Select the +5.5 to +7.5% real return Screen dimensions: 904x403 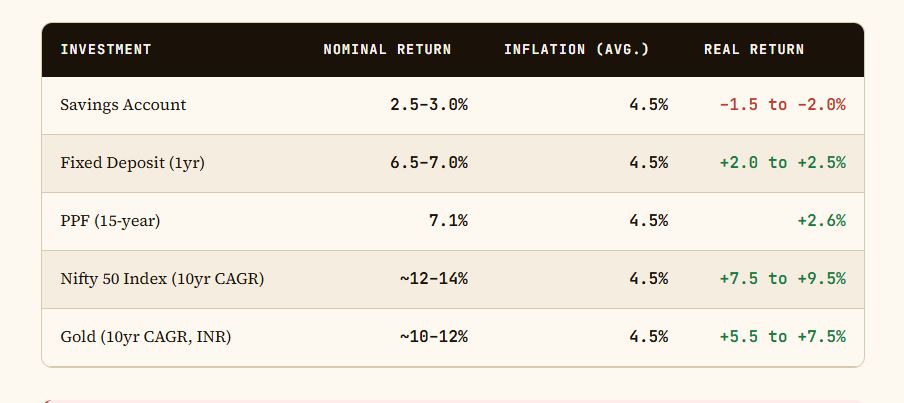[782, 337]
